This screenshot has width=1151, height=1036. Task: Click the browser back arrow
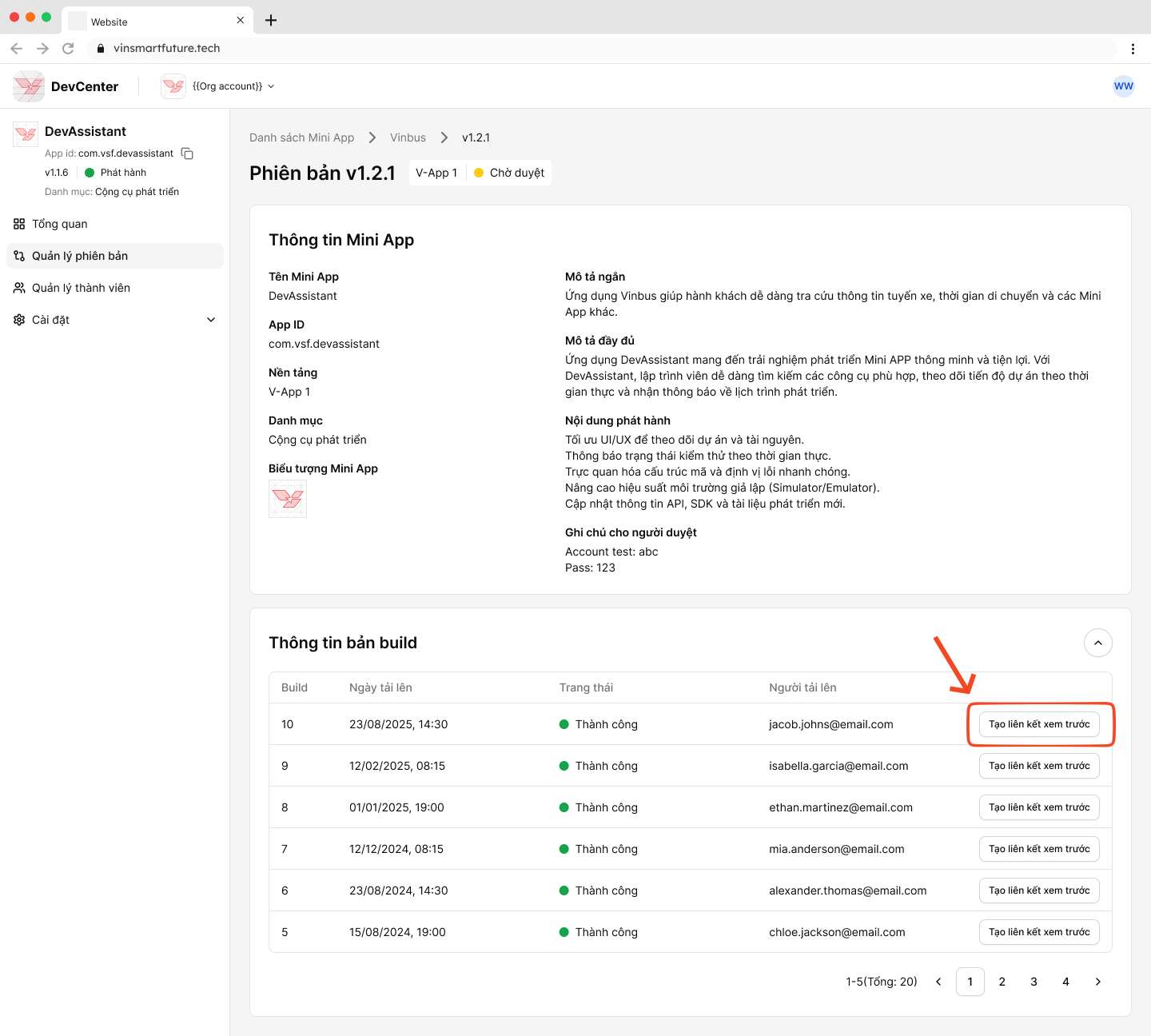pyautogui.click(x=17, y=49)
